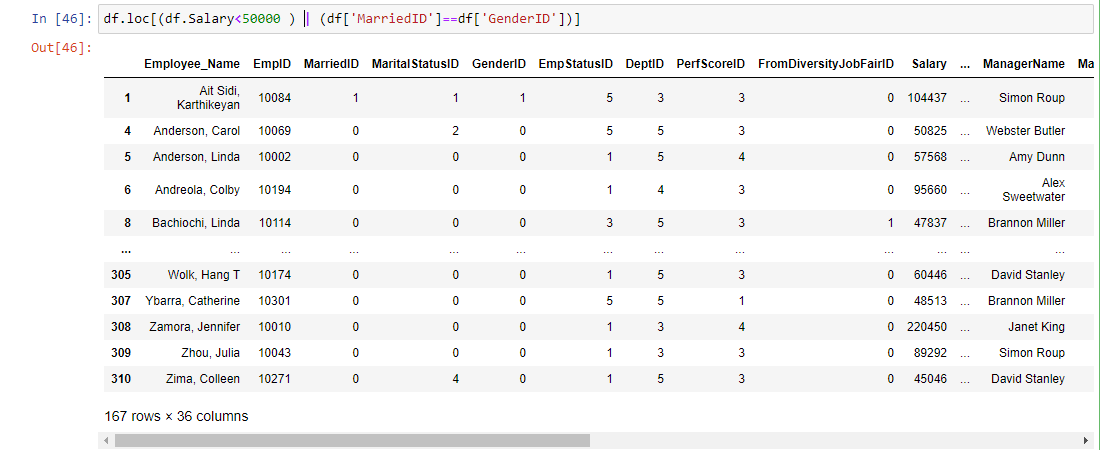This screenshot has width=1100, height=450.
Task: Click the GenderID column header
Action: coord(499,64)
